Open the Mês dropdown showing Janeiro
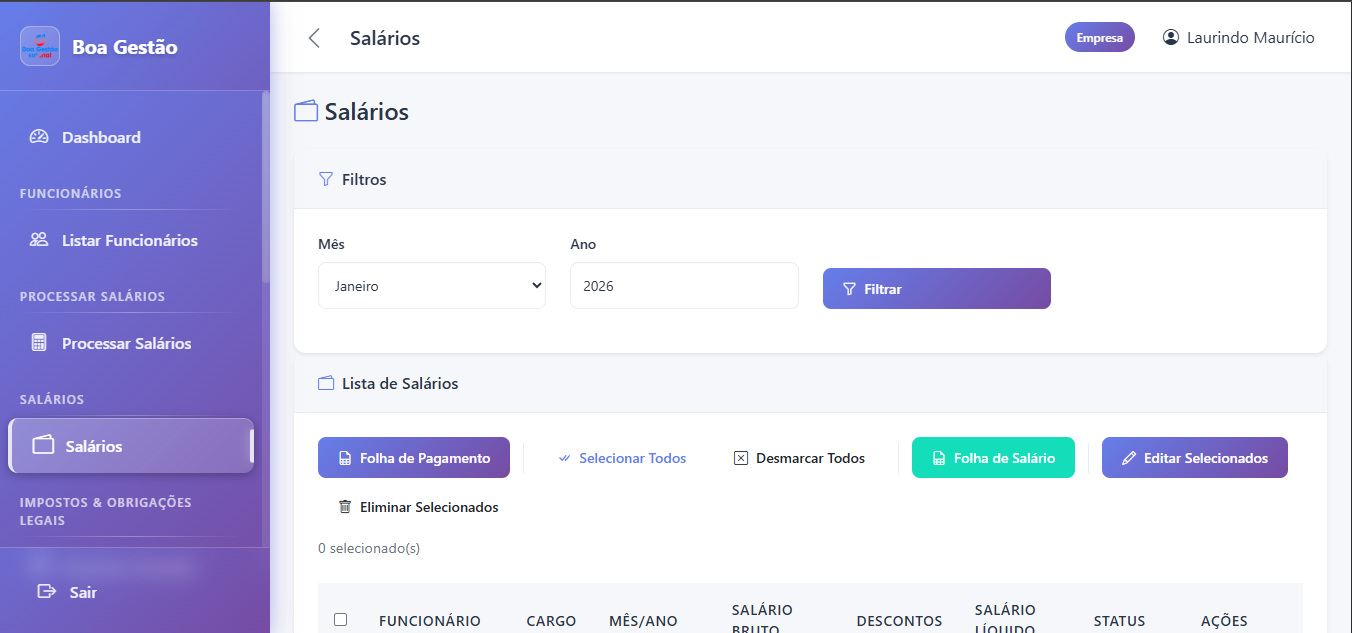 coord(431,285)
